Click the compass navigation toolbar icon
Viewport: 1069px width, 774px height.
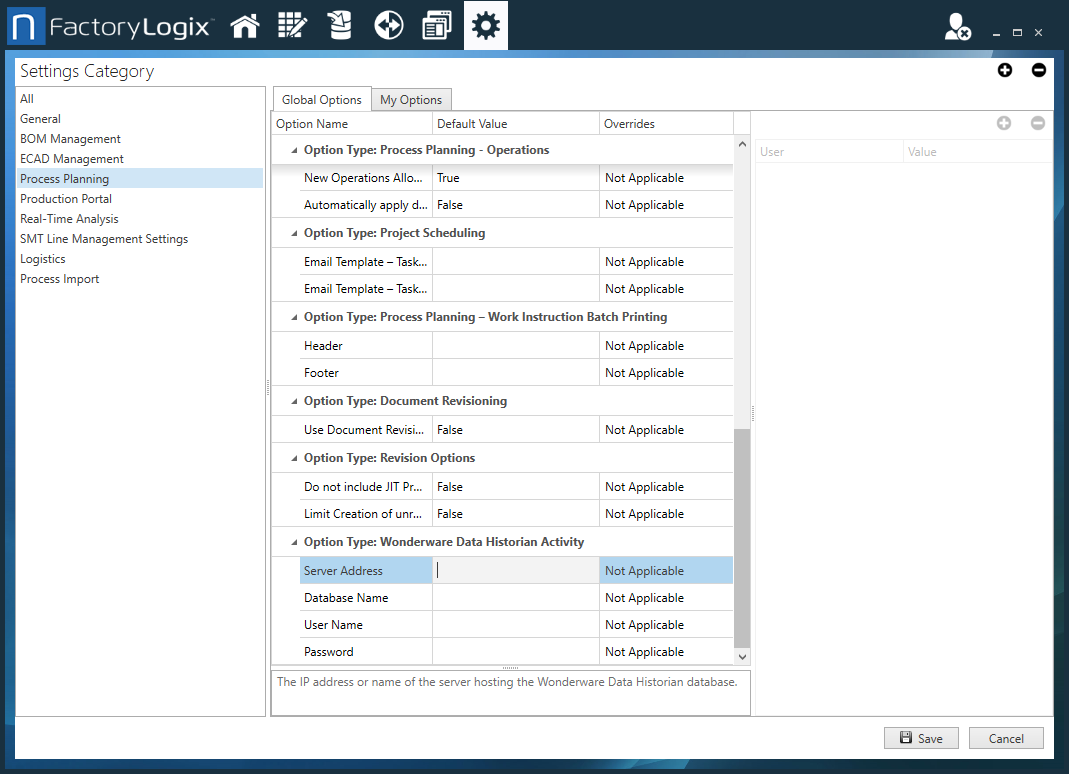coord(388,24)
